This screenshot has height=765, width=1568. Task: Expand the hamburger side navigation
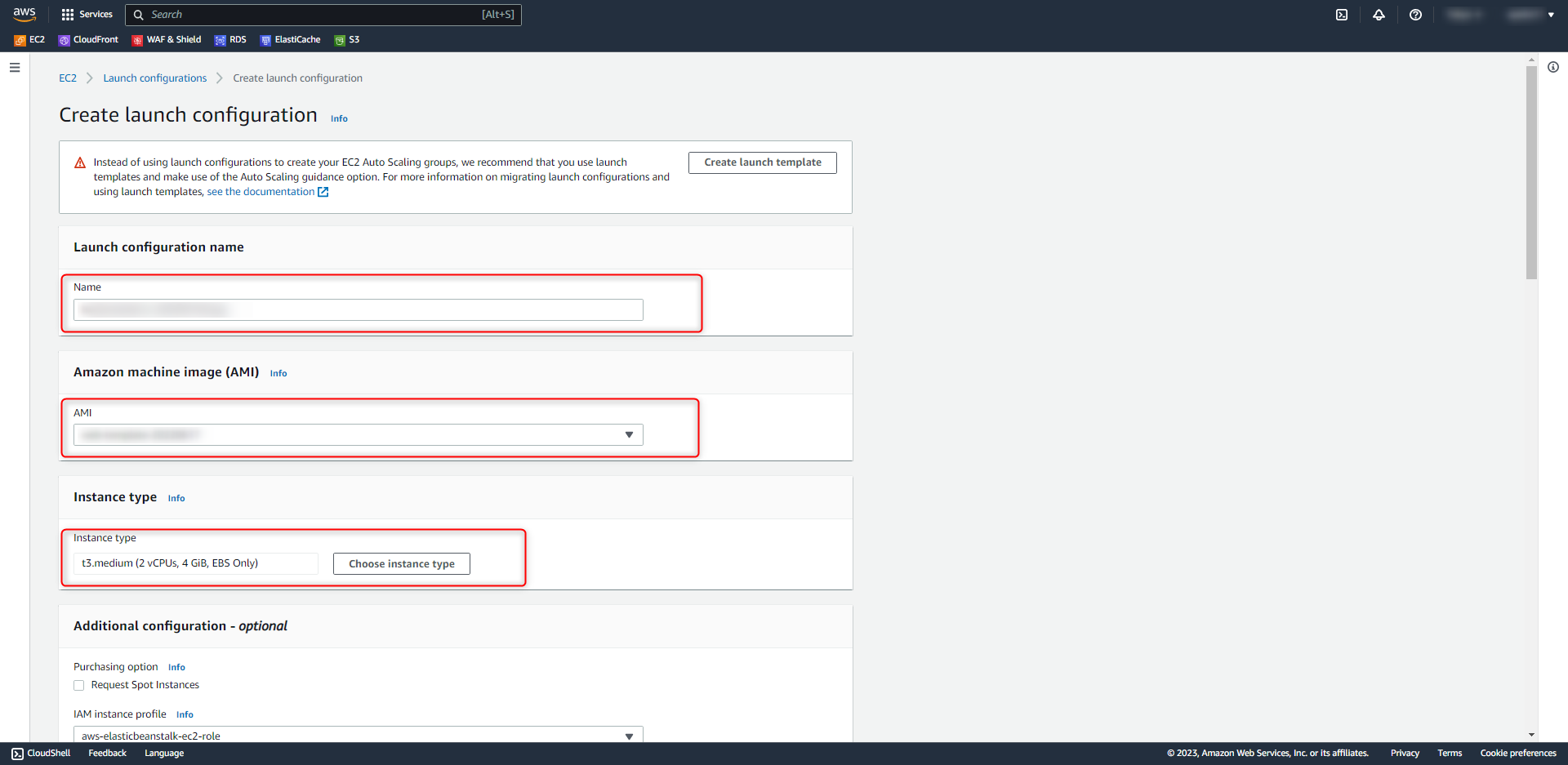[x=15, y=68]
